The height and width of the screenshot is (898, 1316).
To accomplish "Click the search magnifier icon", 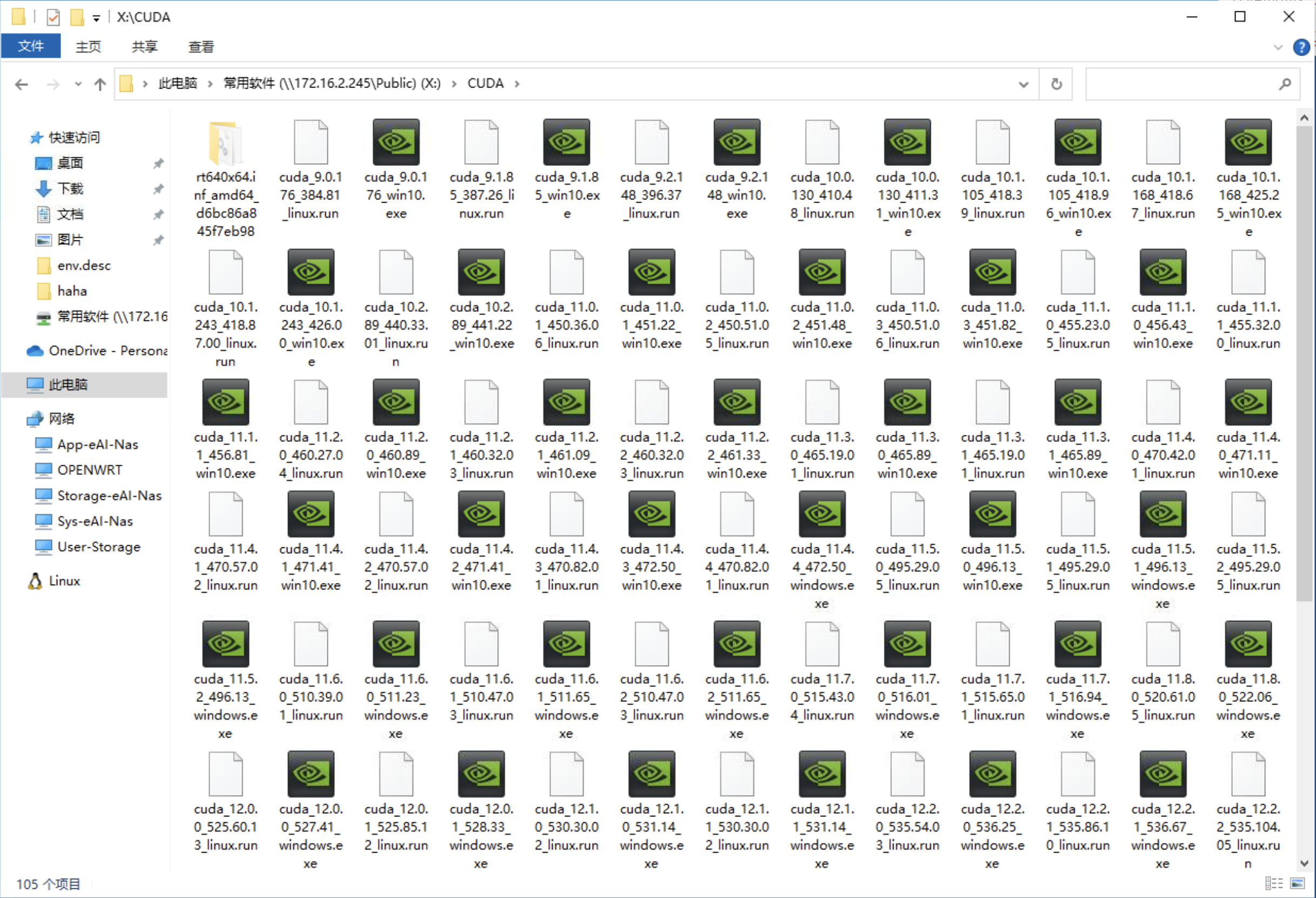I will click(x=1285, y=84).
